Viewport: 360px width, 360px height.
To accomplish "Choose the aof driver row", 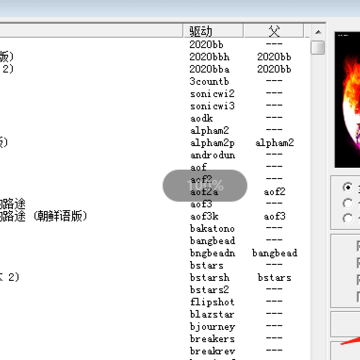I will tap(199, 167).
